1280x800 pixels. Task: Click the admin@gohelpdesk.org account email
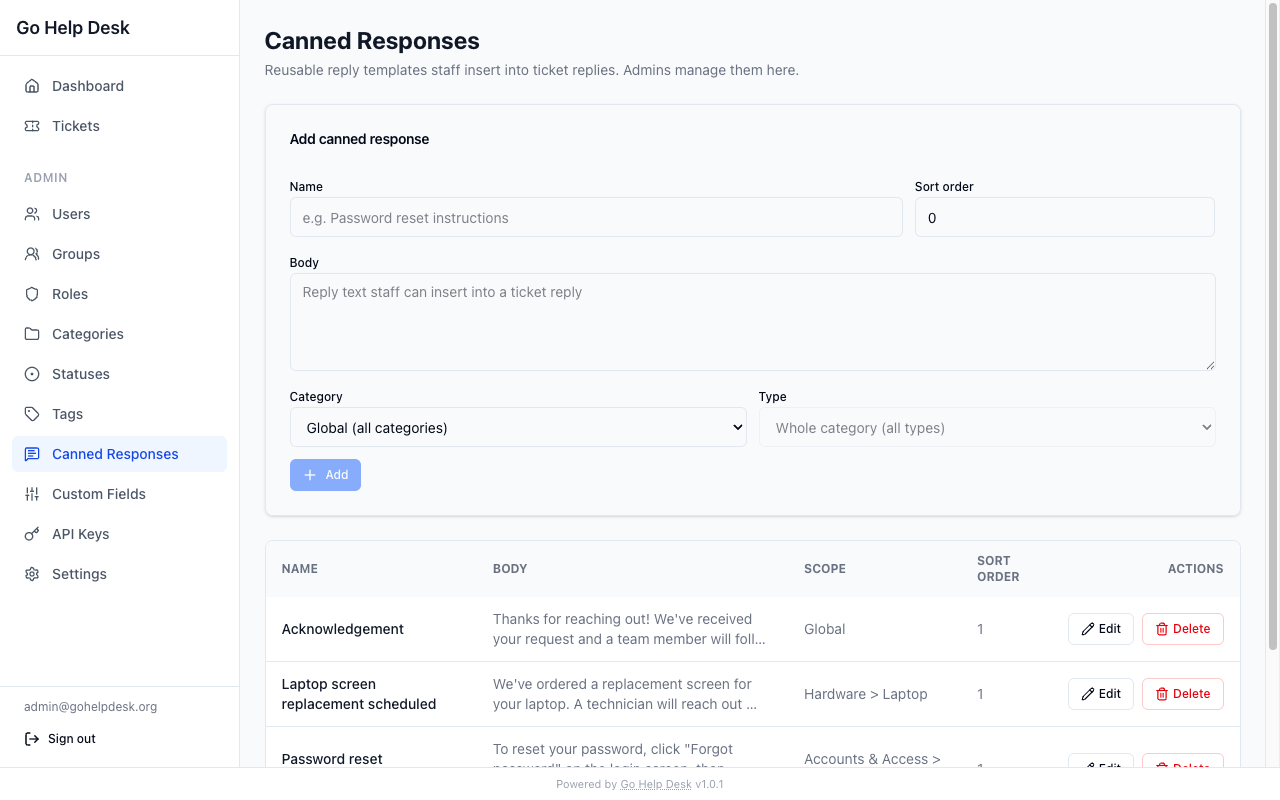click(91, 707)
